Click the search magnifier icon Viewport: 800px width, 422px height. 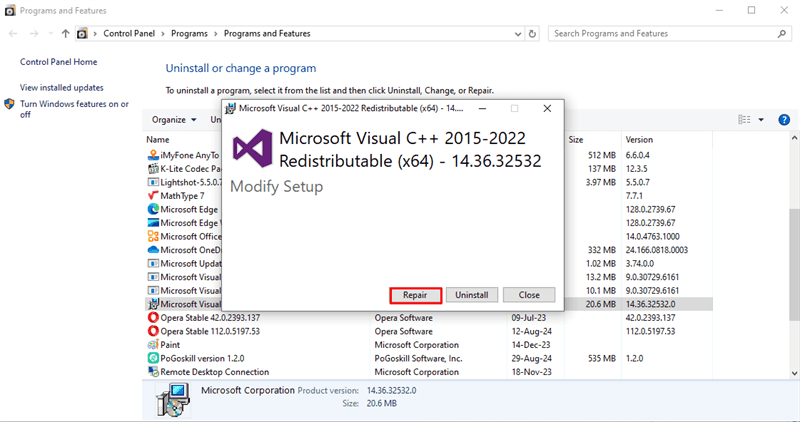pos(782,34)
